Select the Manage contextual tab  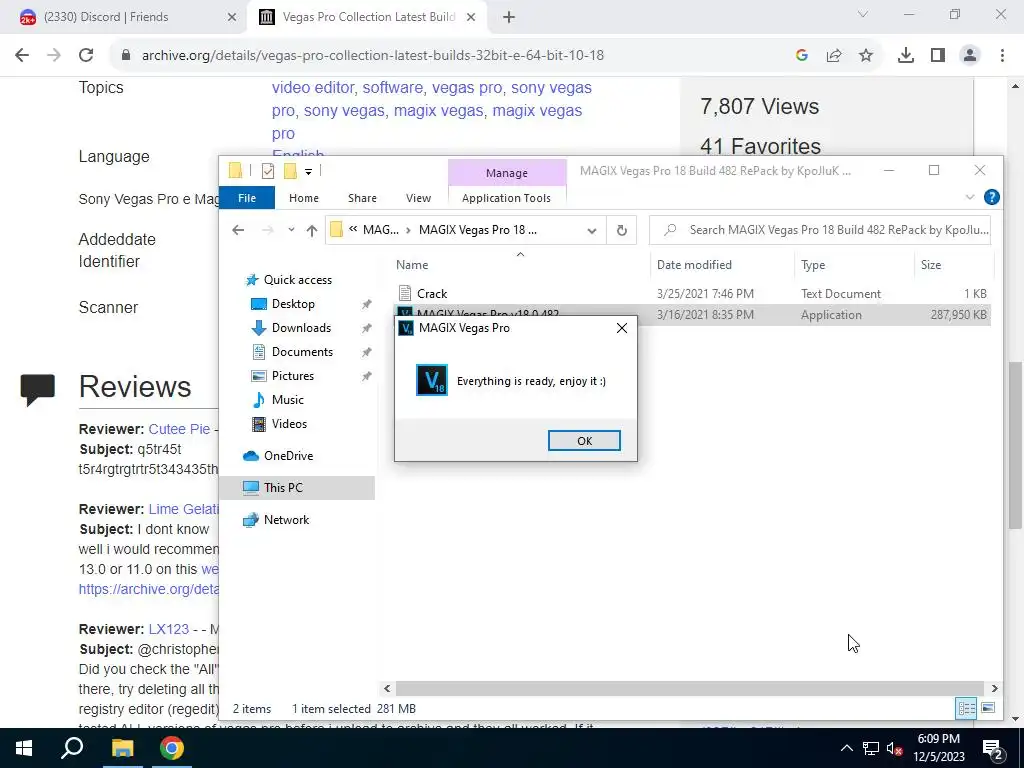(x=507, y=173)
